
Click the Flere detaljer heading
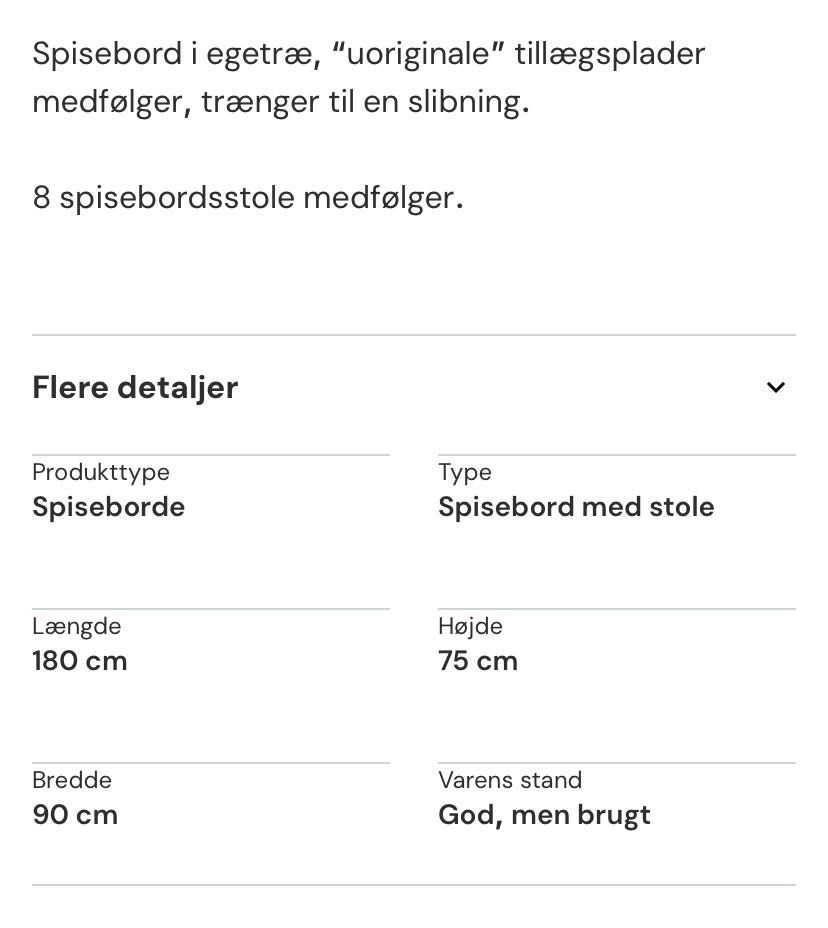(x=135, y=387)
